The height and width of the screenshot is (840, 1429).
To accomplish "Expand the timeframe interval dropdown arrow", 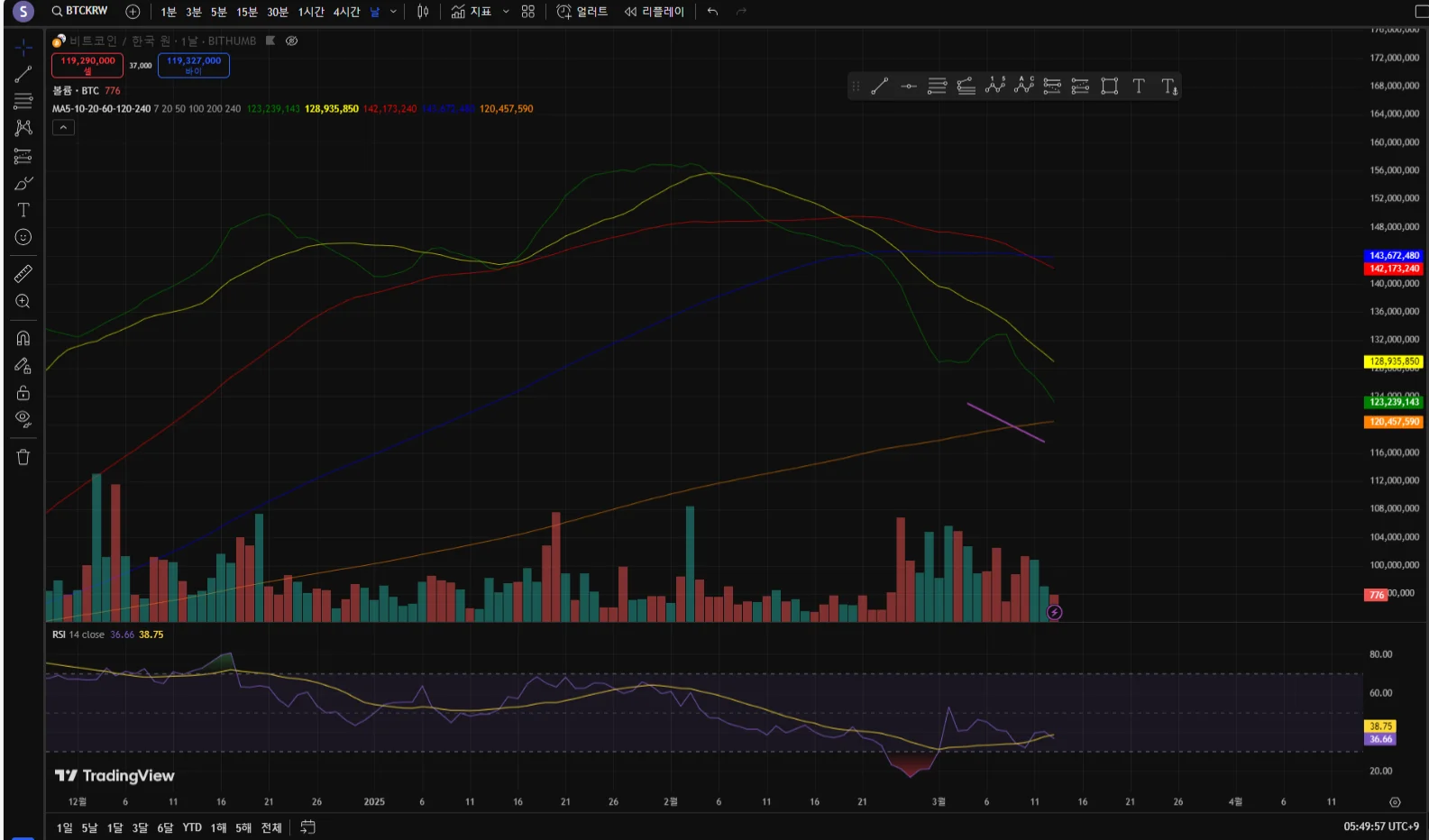I will tap(393, 12).
